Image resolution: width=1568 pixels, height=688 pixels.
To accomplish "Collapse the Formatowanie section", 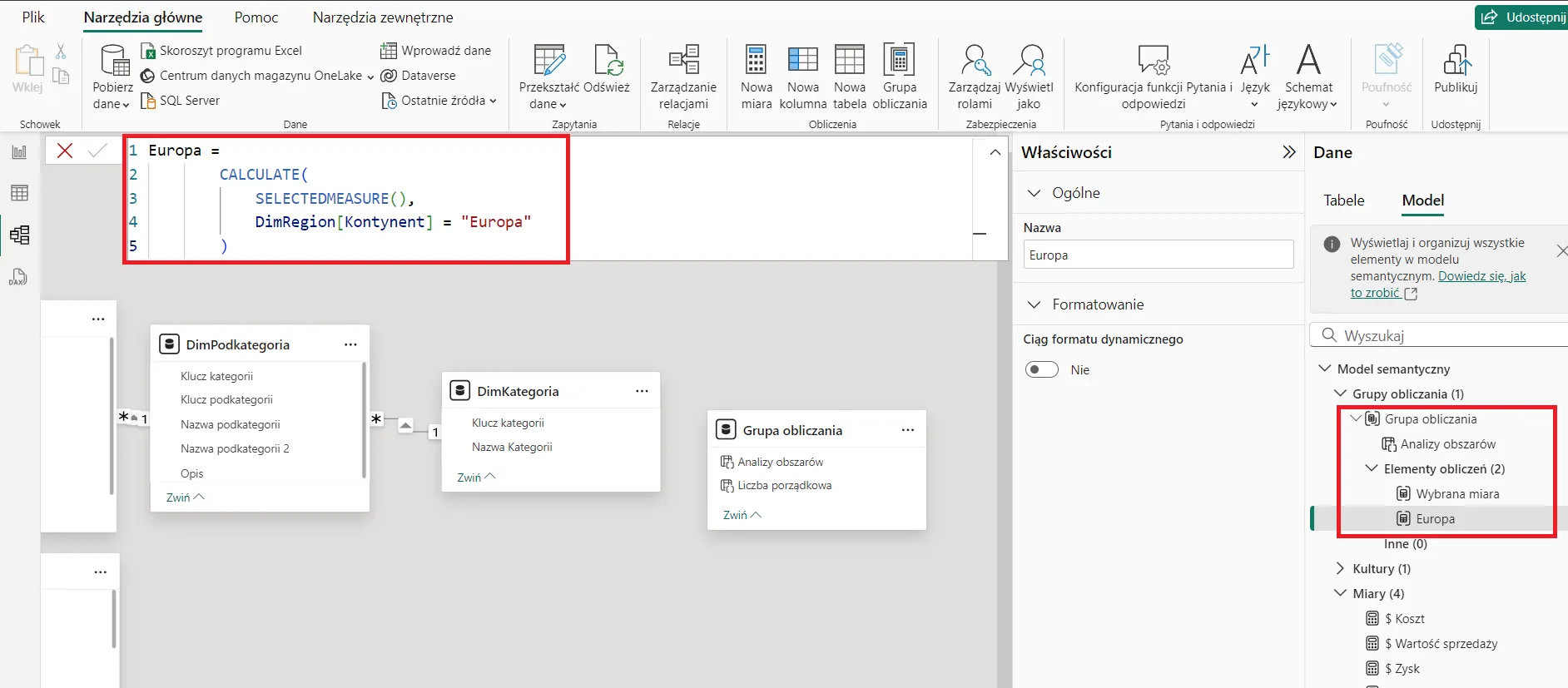I will 1035,304.
